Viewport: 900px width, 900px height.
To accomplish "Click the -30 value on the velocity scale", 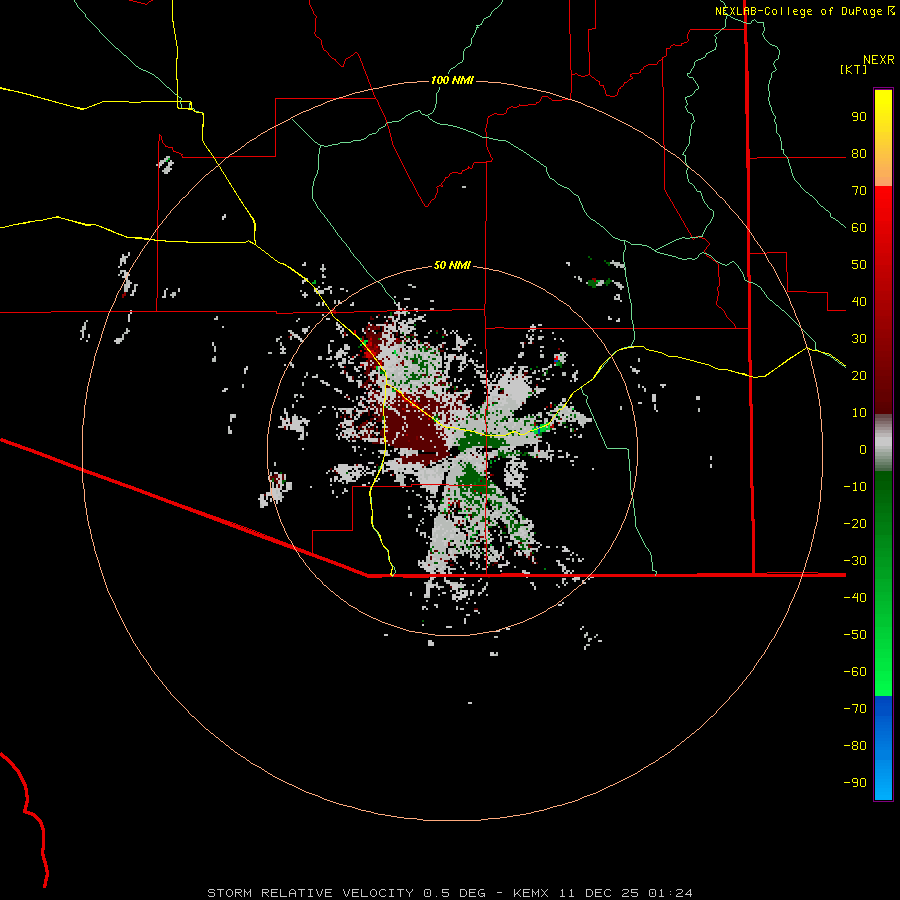I will [x=855, y=561].
